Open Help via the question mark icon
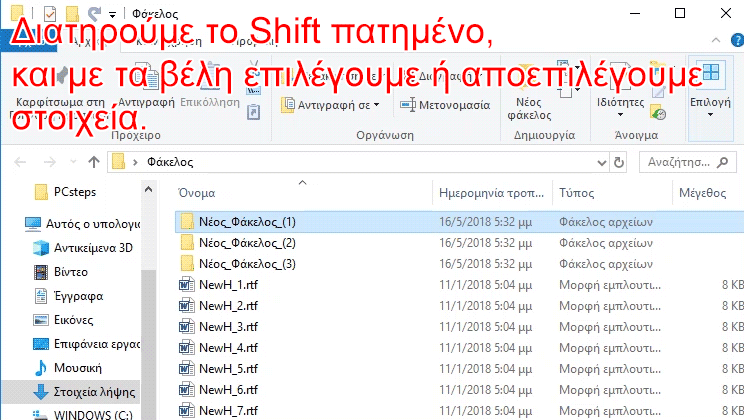Screen dimensions: 744x420 click(737, 40)
